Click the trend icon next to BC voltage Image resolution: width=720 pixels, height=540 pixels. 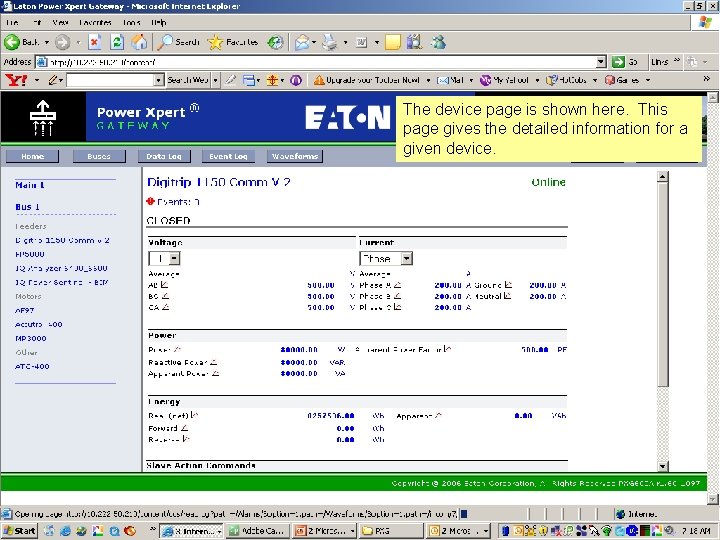(x=165, y=296)
